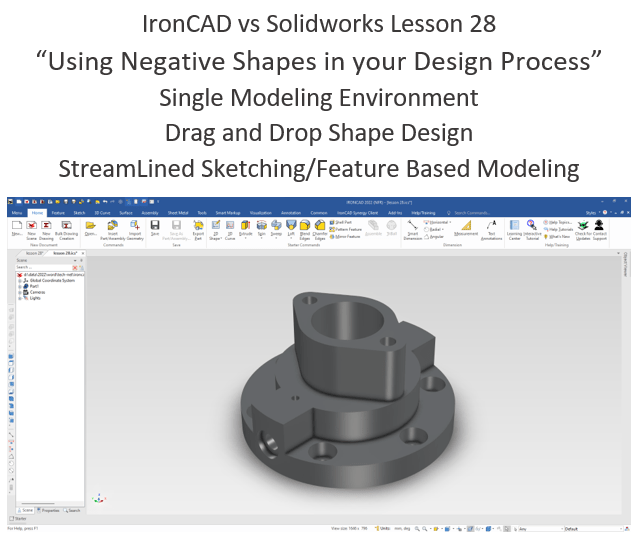The width and height of the screenshot is (641, 538).
Task: Click the Smart Dimension tool
Action: 413,228
